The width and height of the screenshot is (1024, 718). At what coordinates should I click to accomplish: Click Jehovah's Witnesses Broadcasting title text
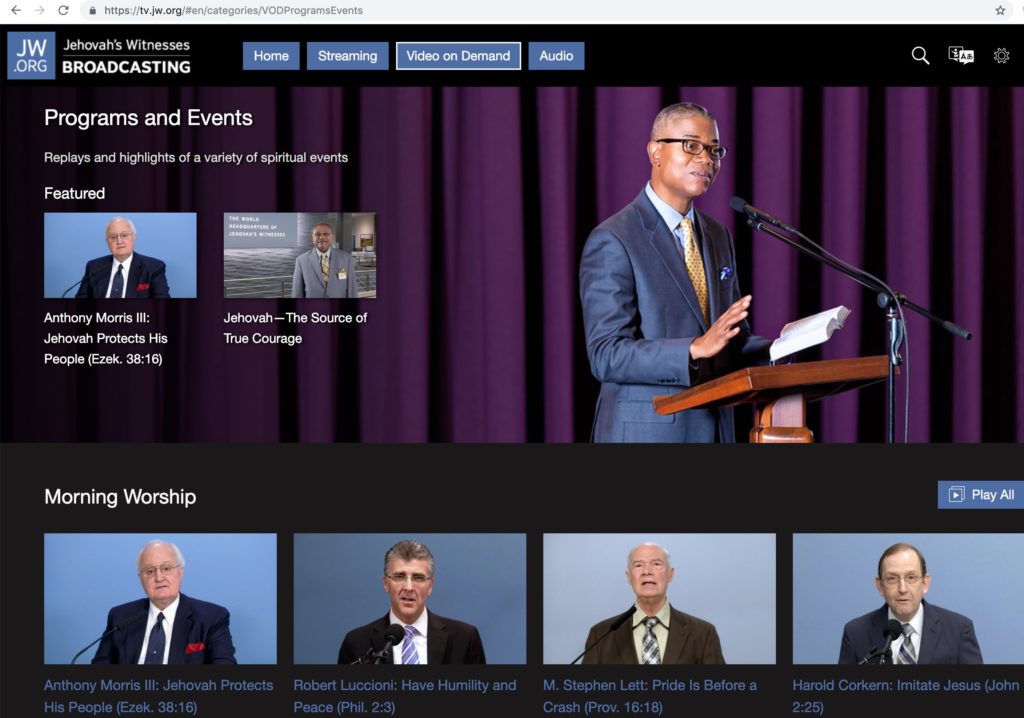[127, 56]
